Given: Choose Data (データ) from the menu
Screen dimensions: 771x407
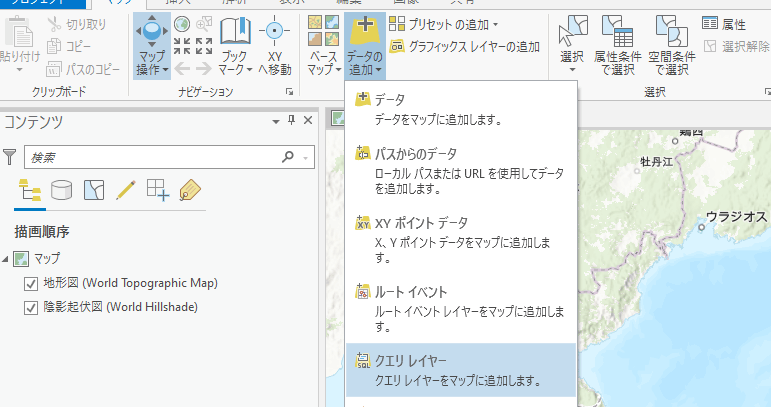Looking at the screenshot, I should 461,109.
